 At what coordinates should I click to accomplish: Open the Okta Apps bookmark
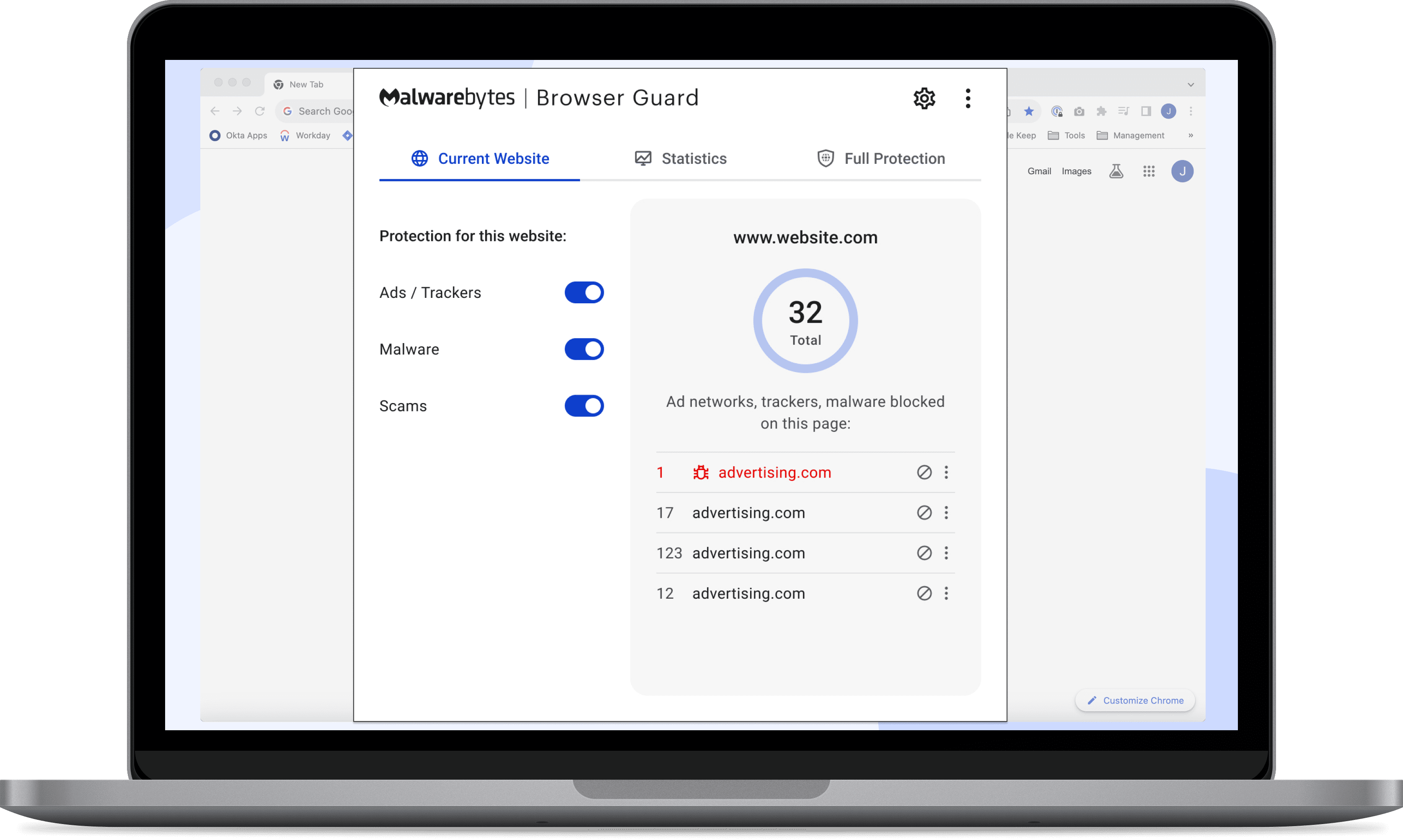(238, 136)
